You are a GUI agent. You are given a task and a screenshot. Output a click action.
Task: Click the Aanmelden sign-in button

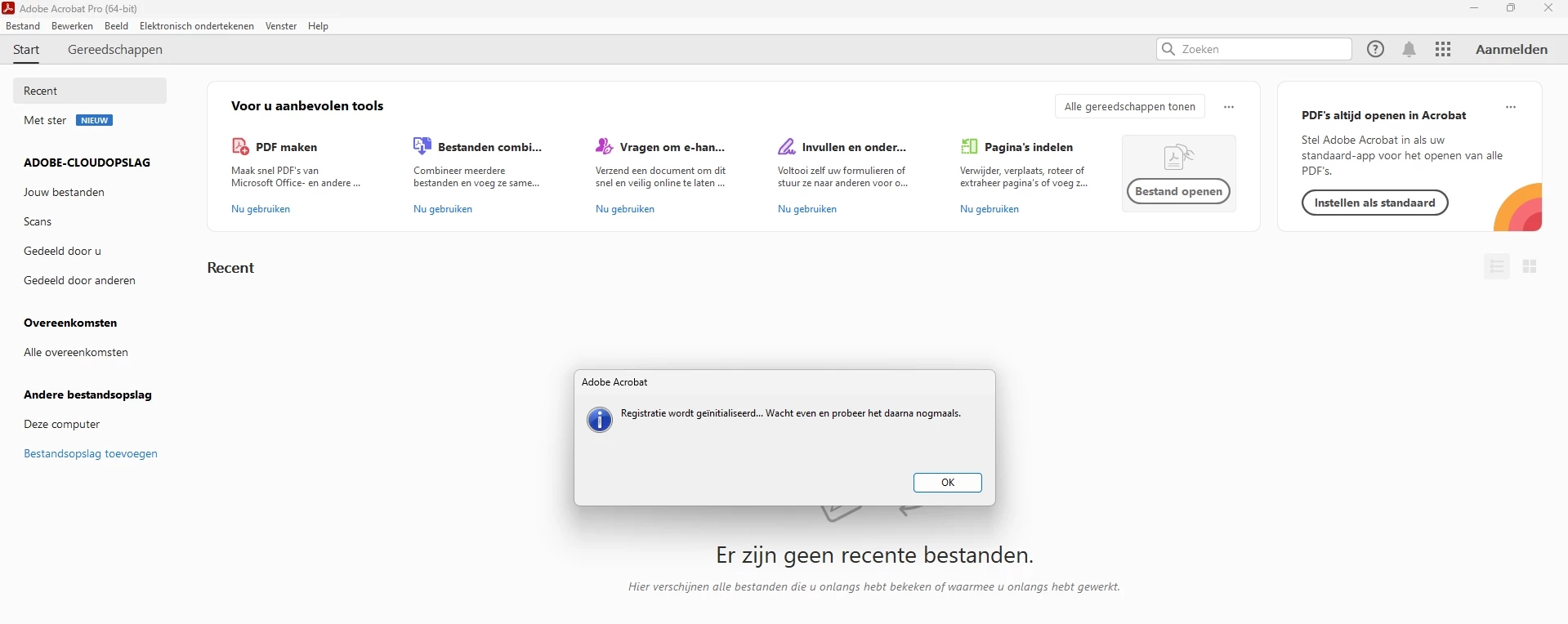1512,50
